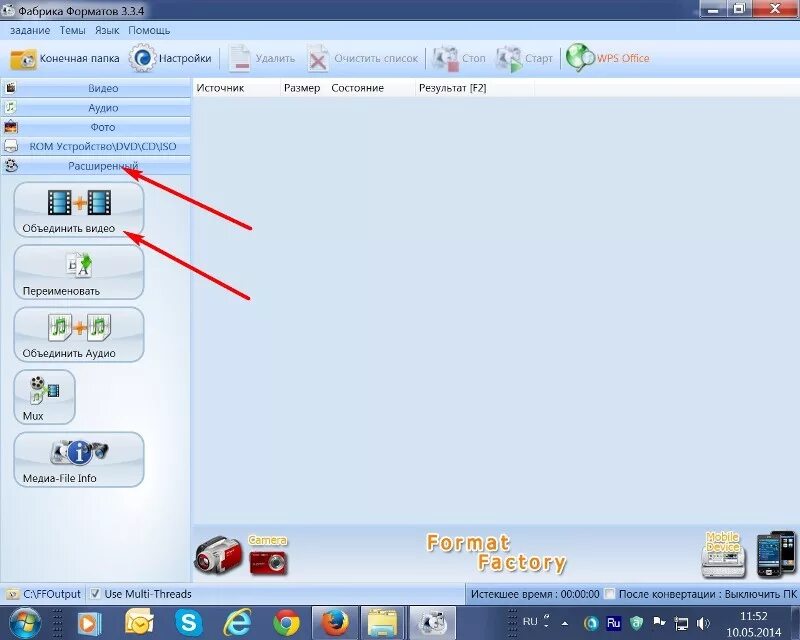Viewport: 800px width, 640px height.
Task: Click the Переименовать button
Action: 79,272
